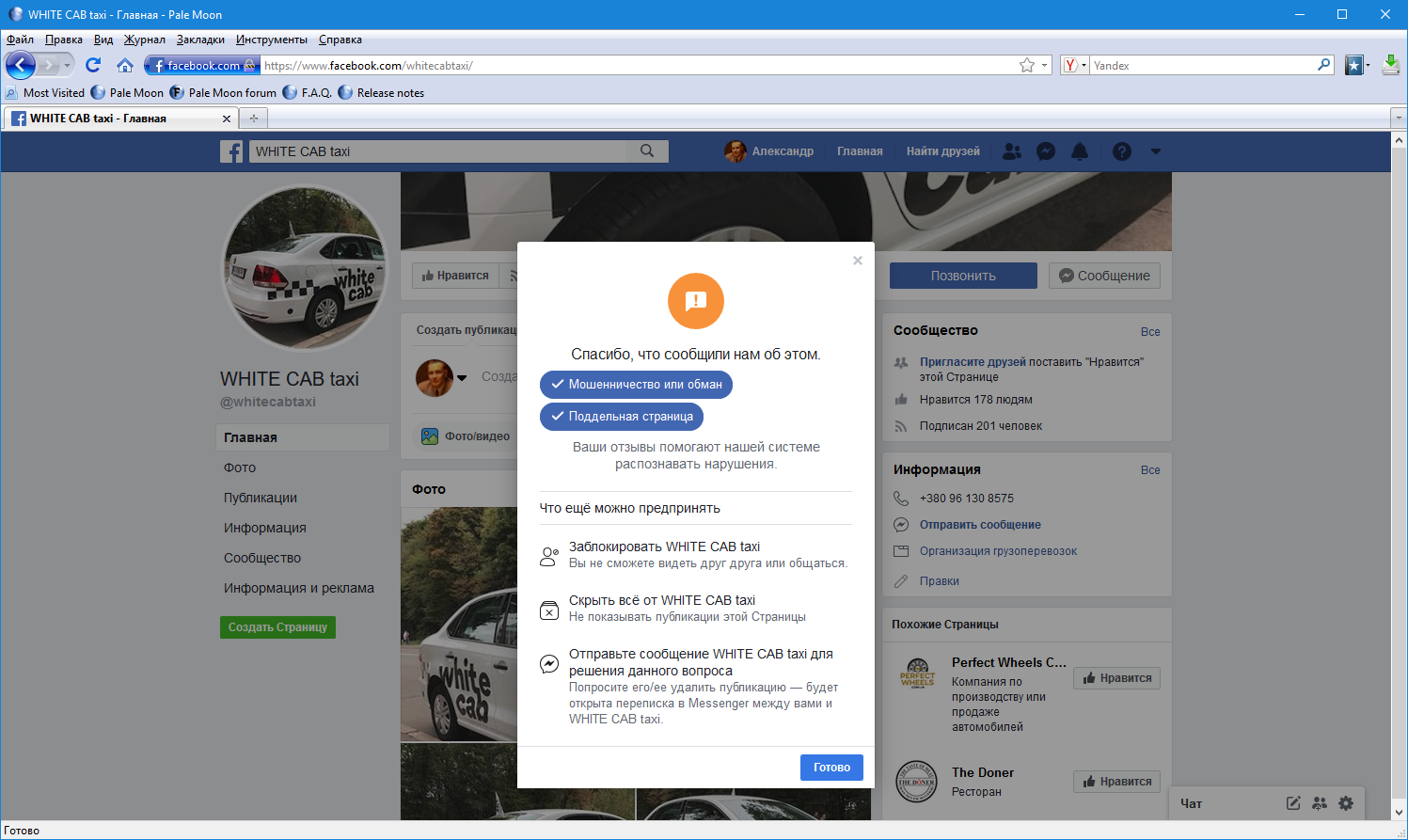Image resolution: width=1408 pixels, height=840 pixels.
Task: Open friend requests icon in Facebook header
Action: point(1012,151)
